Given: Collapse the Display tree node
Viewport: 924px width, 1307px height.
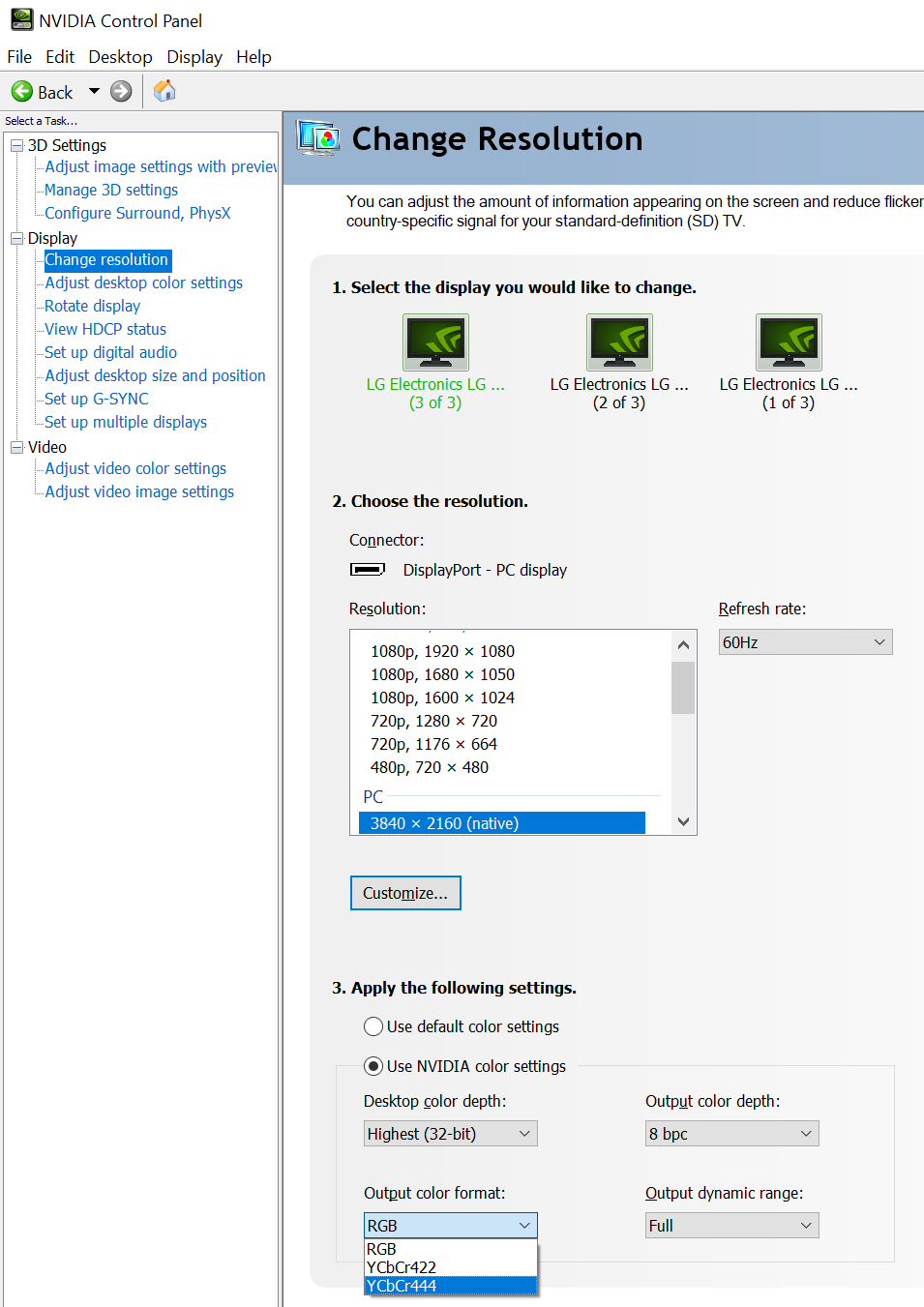Looking at the screenshot, I should coord(16,238).
